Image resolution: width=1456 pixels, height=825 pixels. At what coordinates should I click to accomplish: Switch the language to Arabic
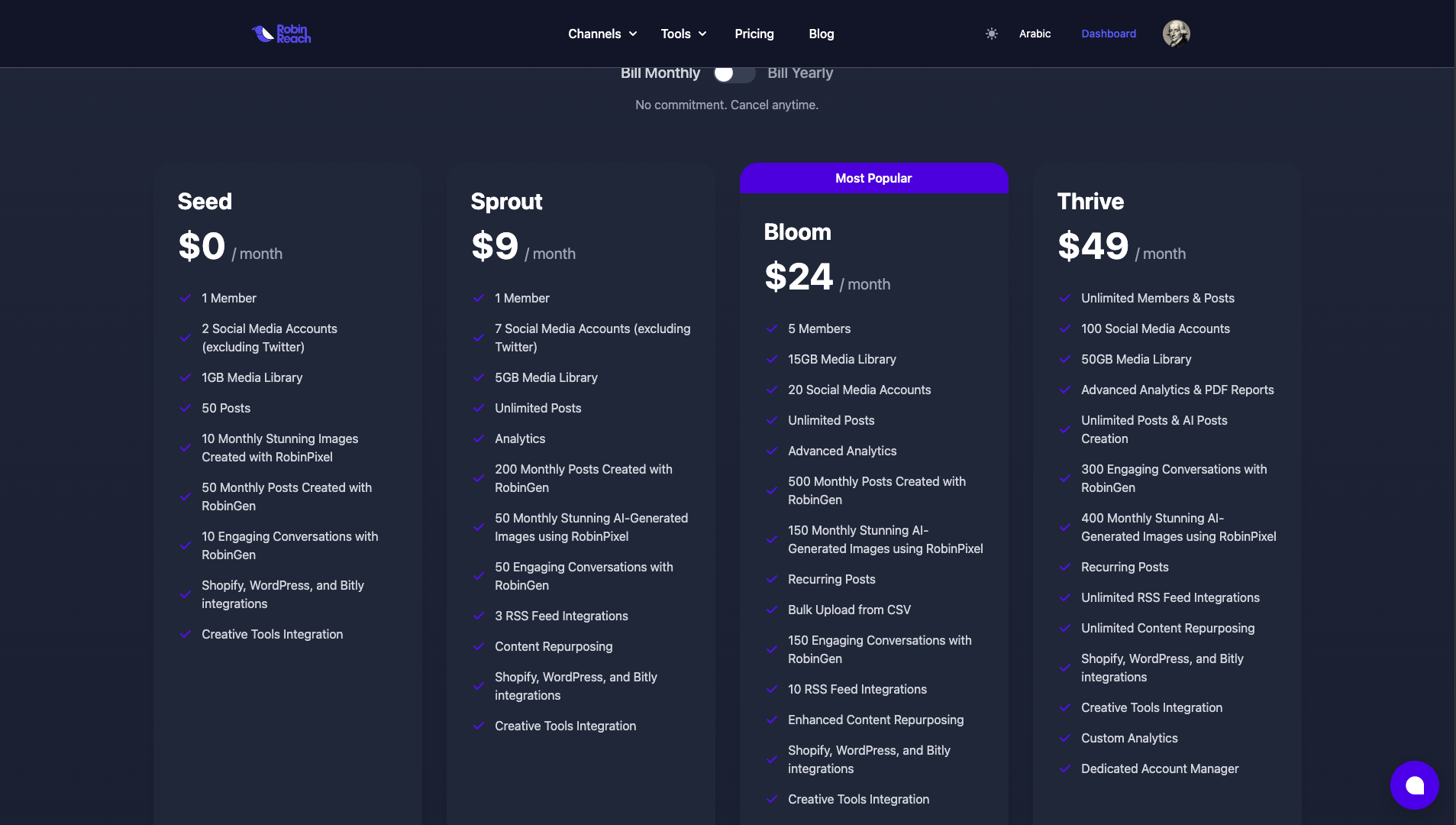tap(1035, 34)
